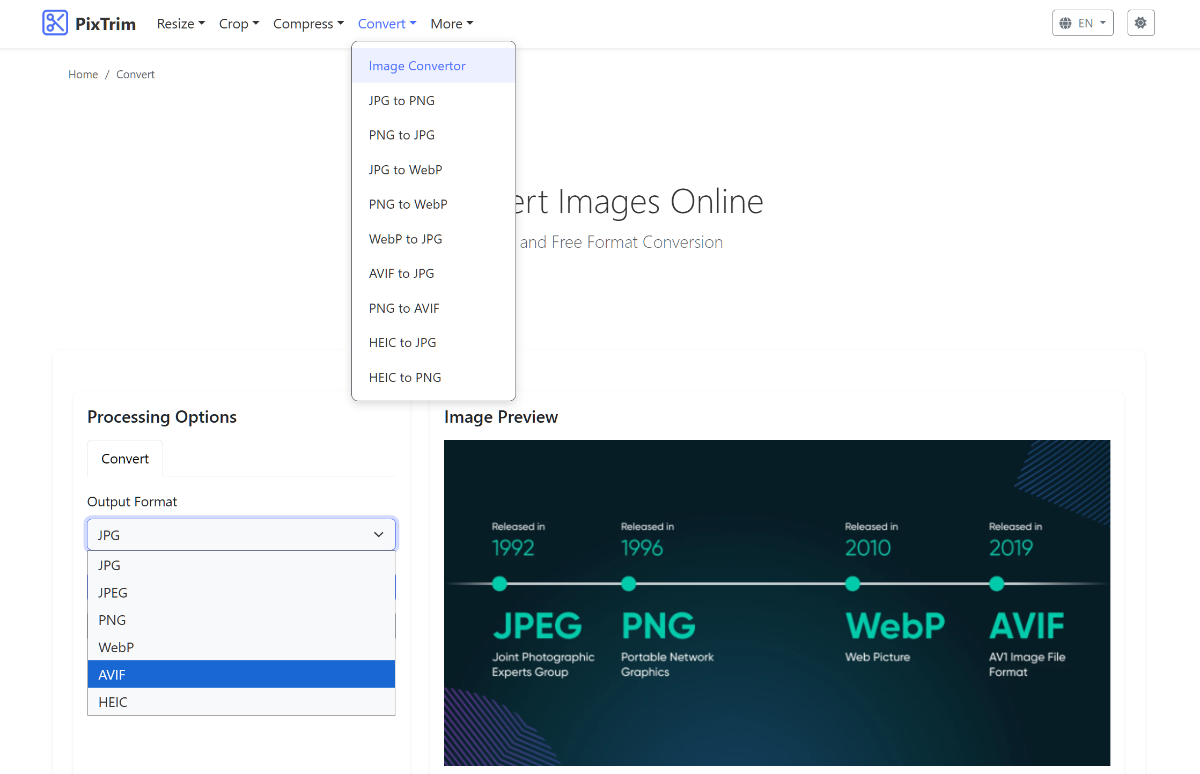Click the Output Format select box
The width and height of the screenshot is (1200, 774).
(241, 535)
